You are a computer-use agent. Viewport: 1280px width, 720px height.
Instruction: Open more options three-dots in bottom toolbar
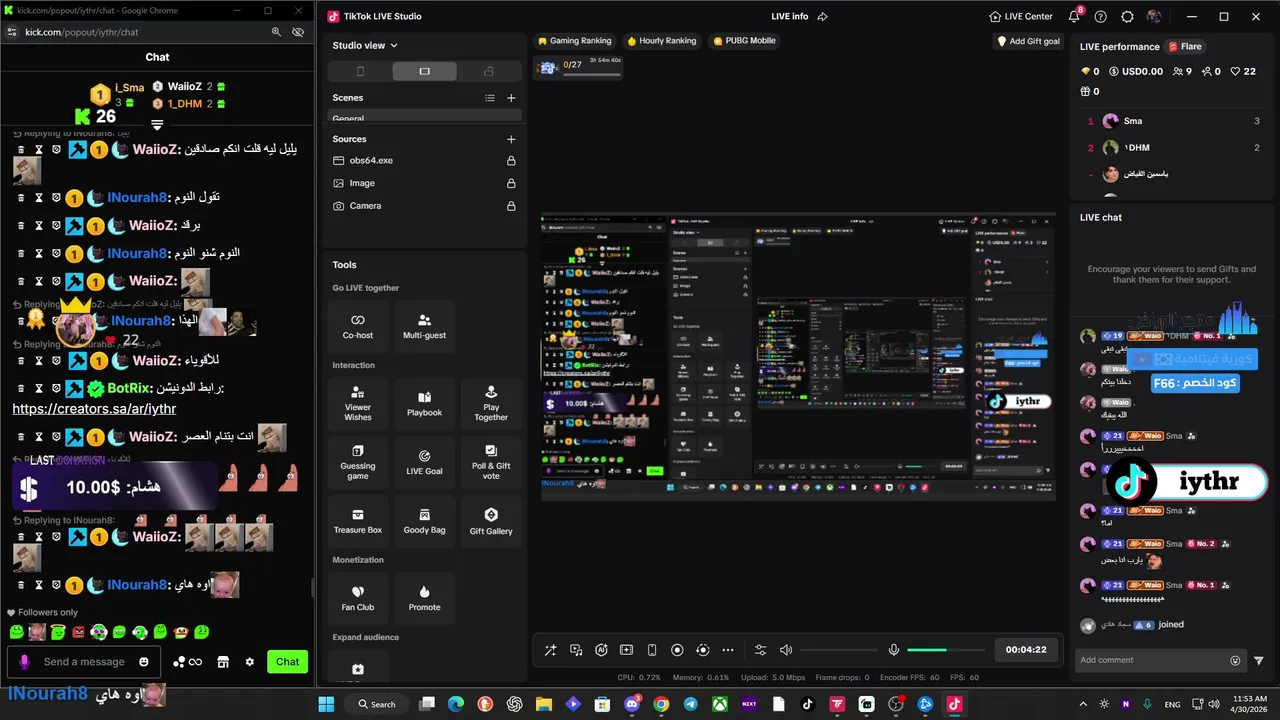[x=728, y=650]
